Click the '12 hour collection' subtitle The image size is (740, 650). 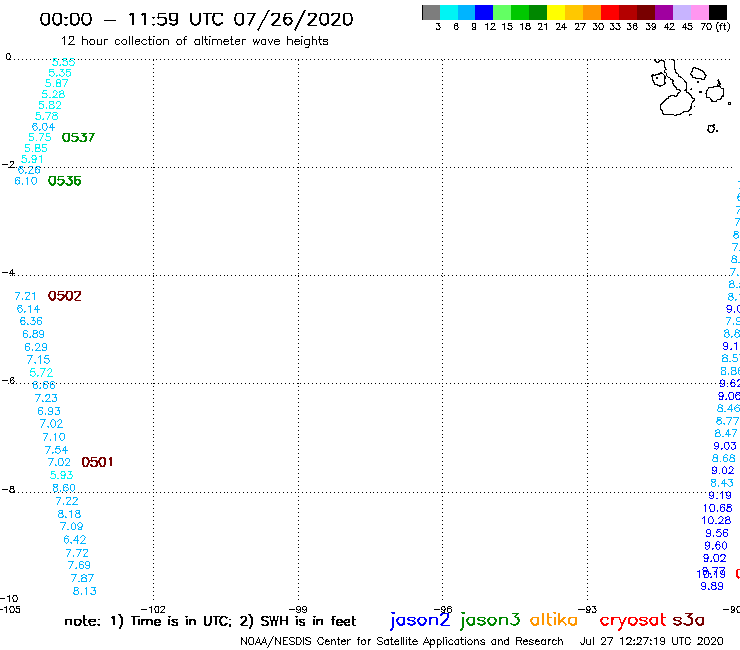pyautogui.click(x=194, y=41)
